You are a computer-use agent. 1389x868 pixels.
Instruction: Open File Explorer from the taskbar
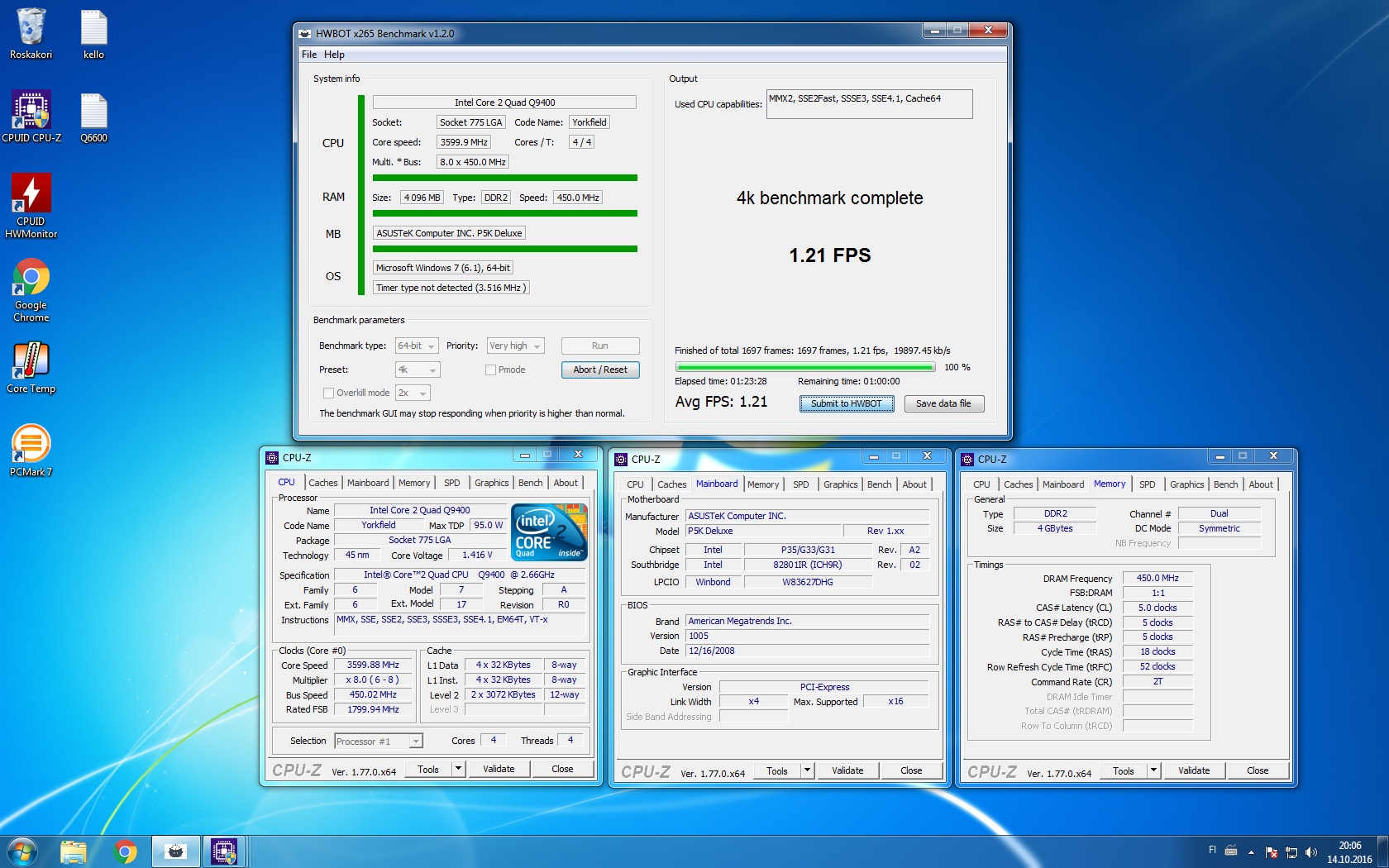[x=74, y=851]
